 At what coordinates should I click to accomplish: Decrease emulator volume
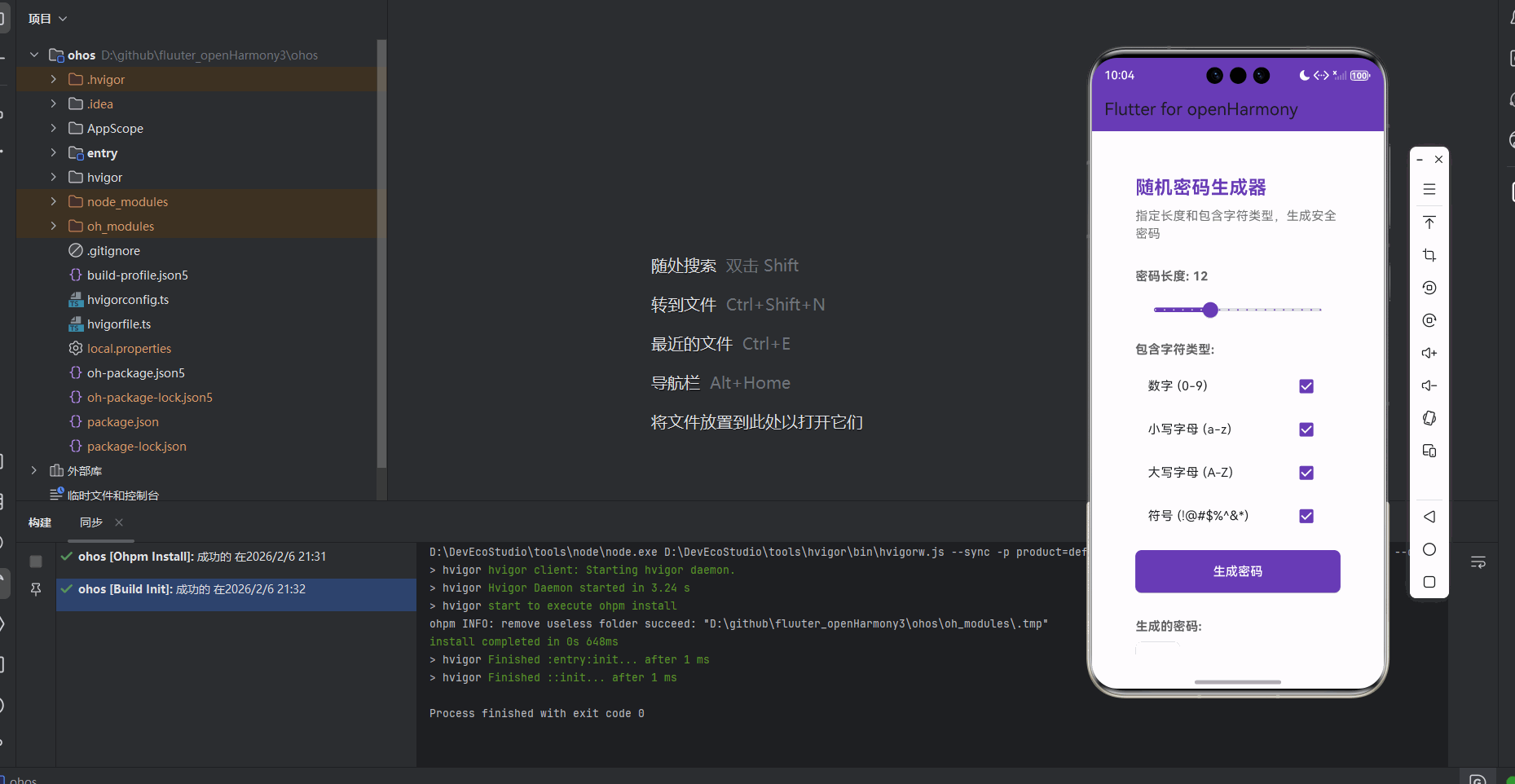[x=1429, y=385]
